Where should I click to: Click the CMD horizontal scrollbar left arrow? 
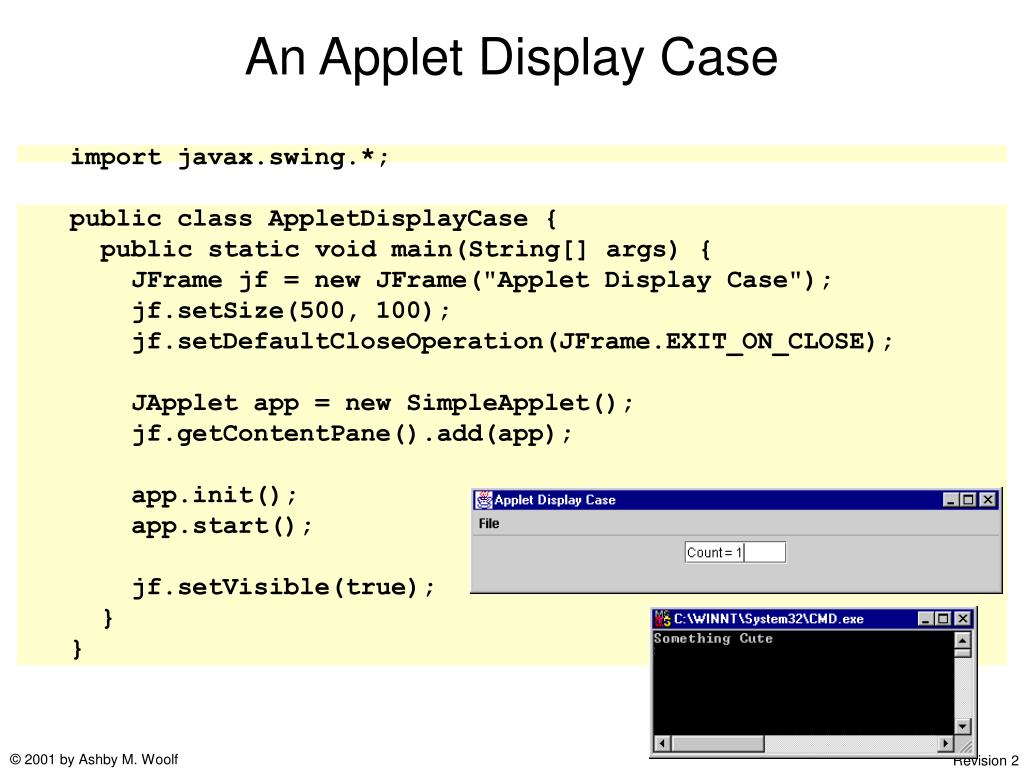(662, 743)
